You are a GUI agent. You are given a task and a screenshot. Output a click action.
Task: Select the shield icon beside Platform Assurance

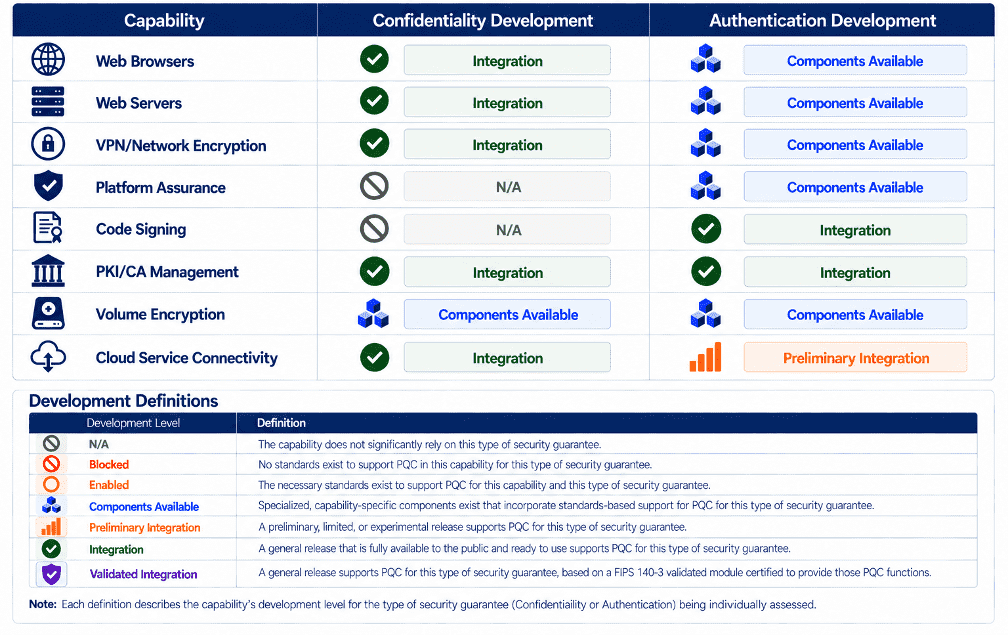(48, 186)
